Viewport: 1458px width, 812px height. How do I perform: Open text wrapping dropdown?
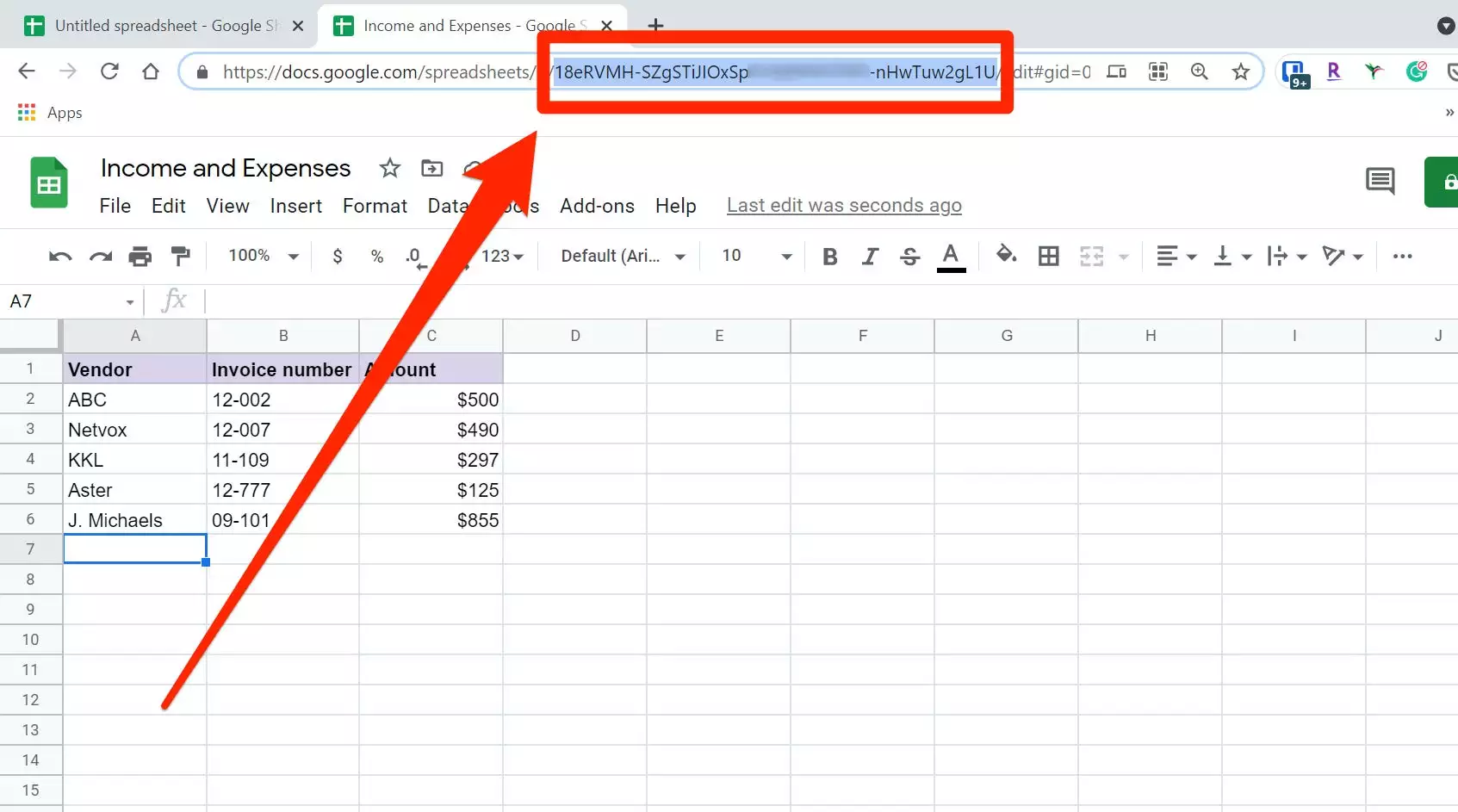tap(1287, 256)
